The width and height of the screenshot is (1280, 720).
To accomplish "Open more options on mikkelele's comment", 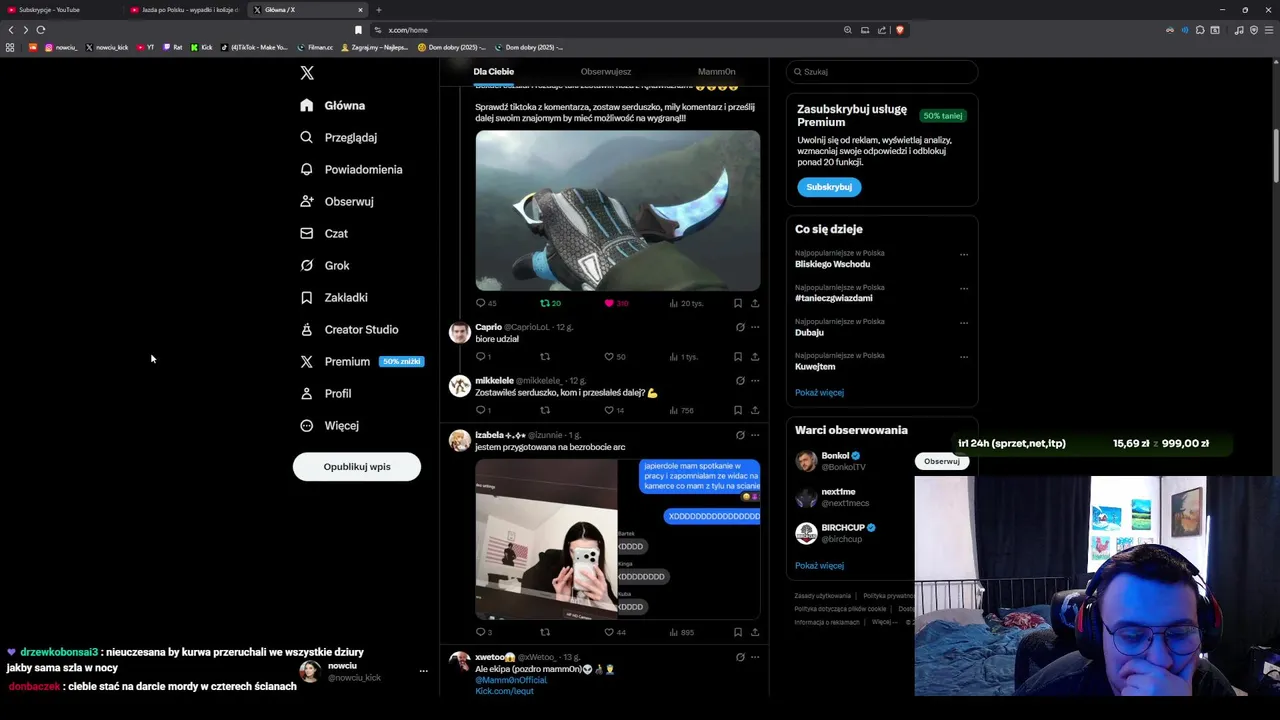I will point(755,381).
